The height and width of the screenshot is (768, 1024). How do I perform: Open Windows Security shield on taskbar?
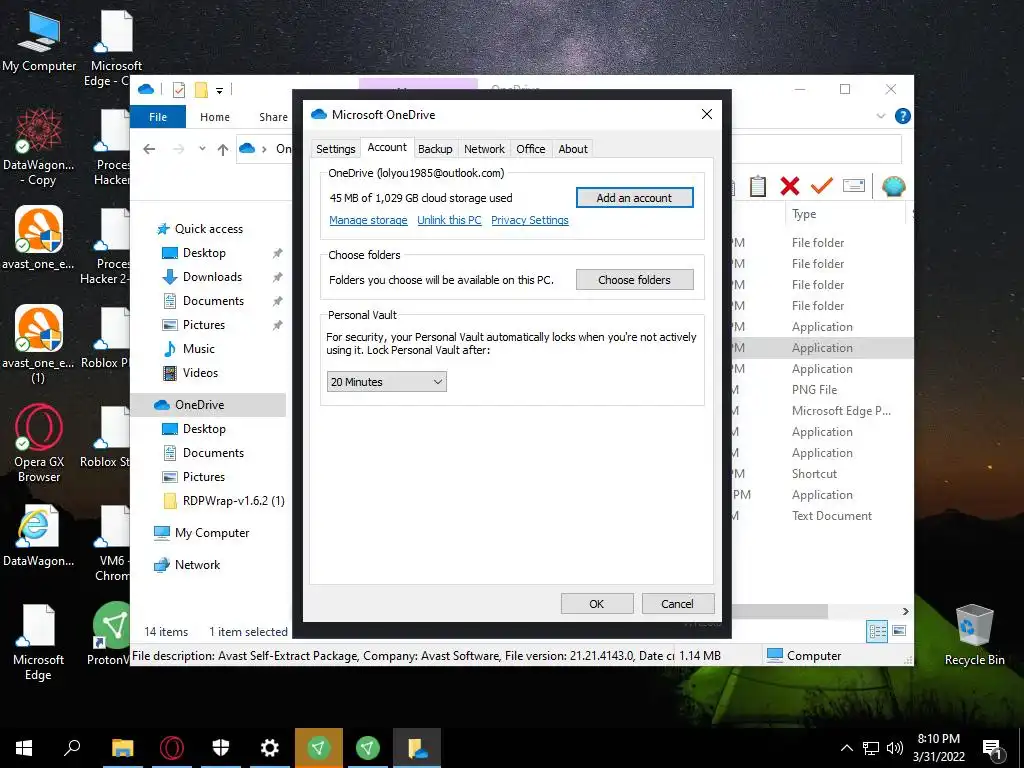(x=221, y=748)
